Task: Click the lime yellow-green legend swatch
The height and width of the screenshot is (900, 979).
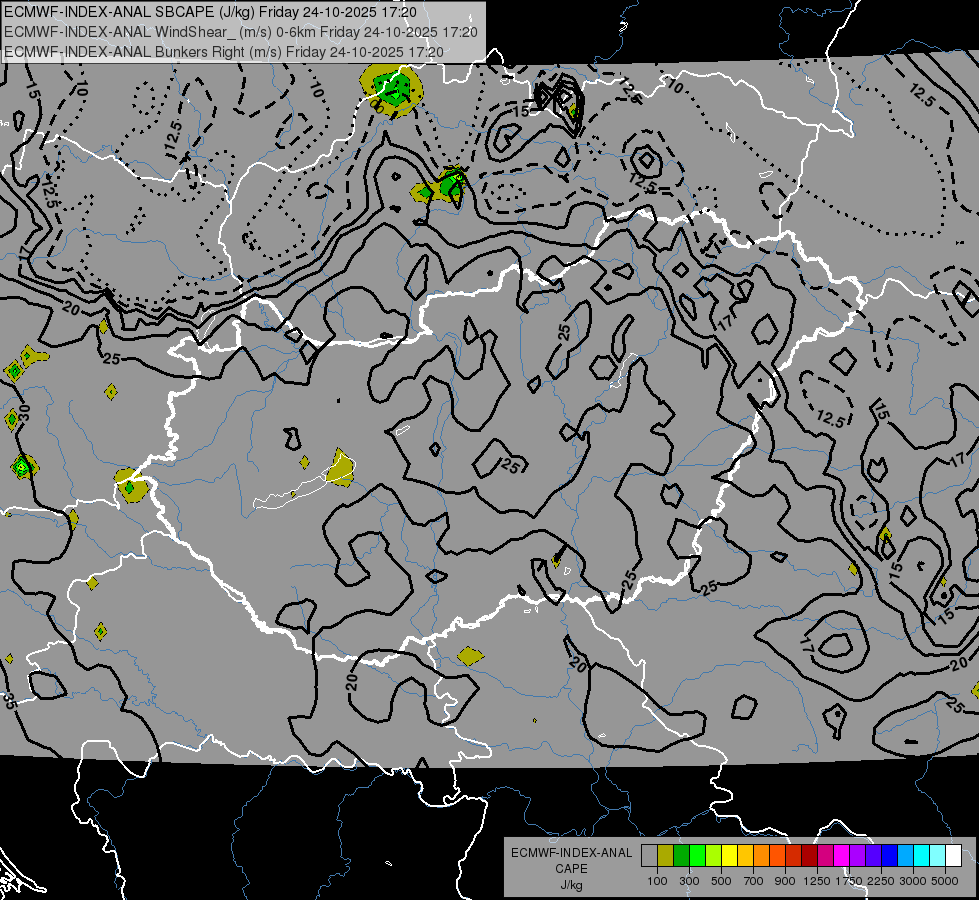Action: pos(714,856)
